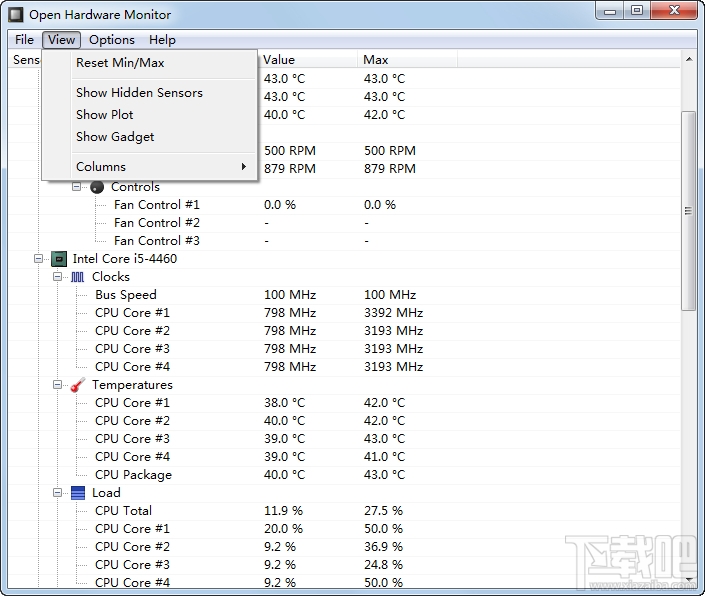Collapse the Controls tree node
705x596 pixels.
tap(76, 187)
